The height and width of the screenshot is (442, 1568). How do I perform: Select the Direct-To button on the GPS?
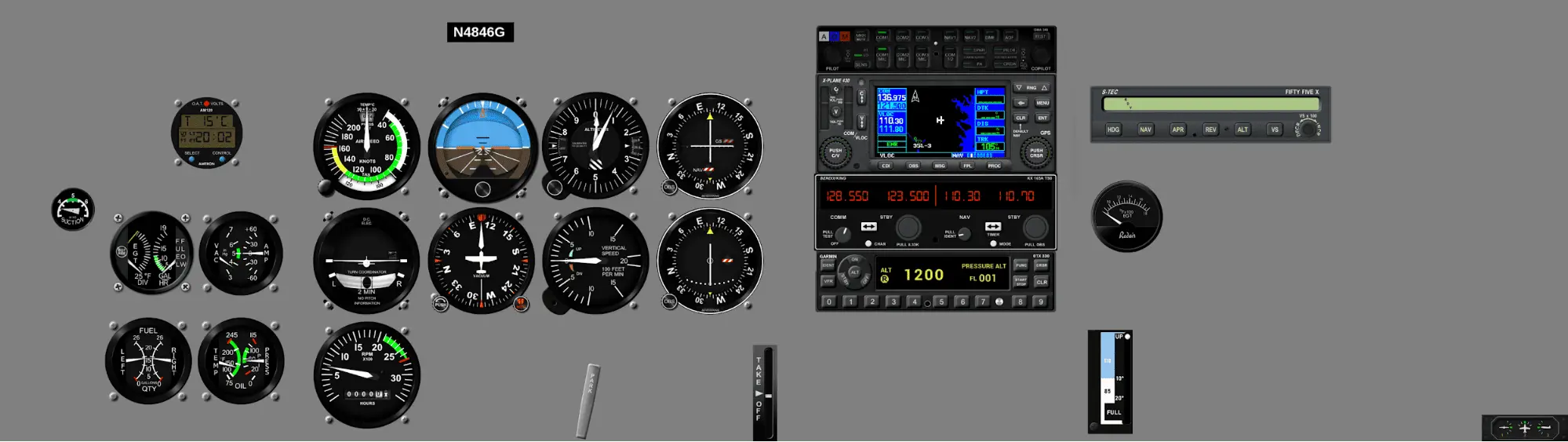(1020, 103)
